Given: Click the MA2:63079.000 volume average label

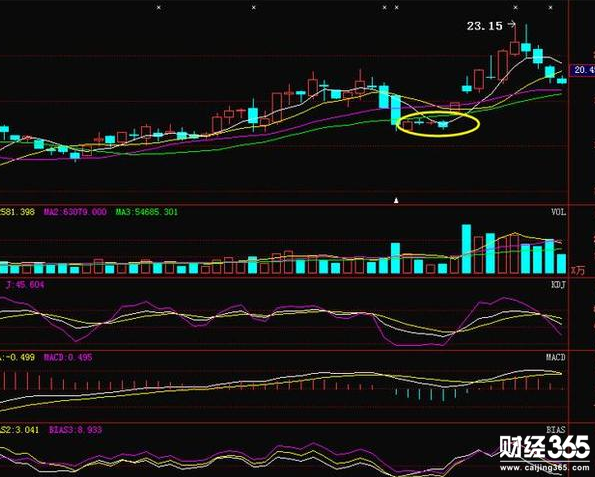Looking at the screenshot, I should (75, 212).
